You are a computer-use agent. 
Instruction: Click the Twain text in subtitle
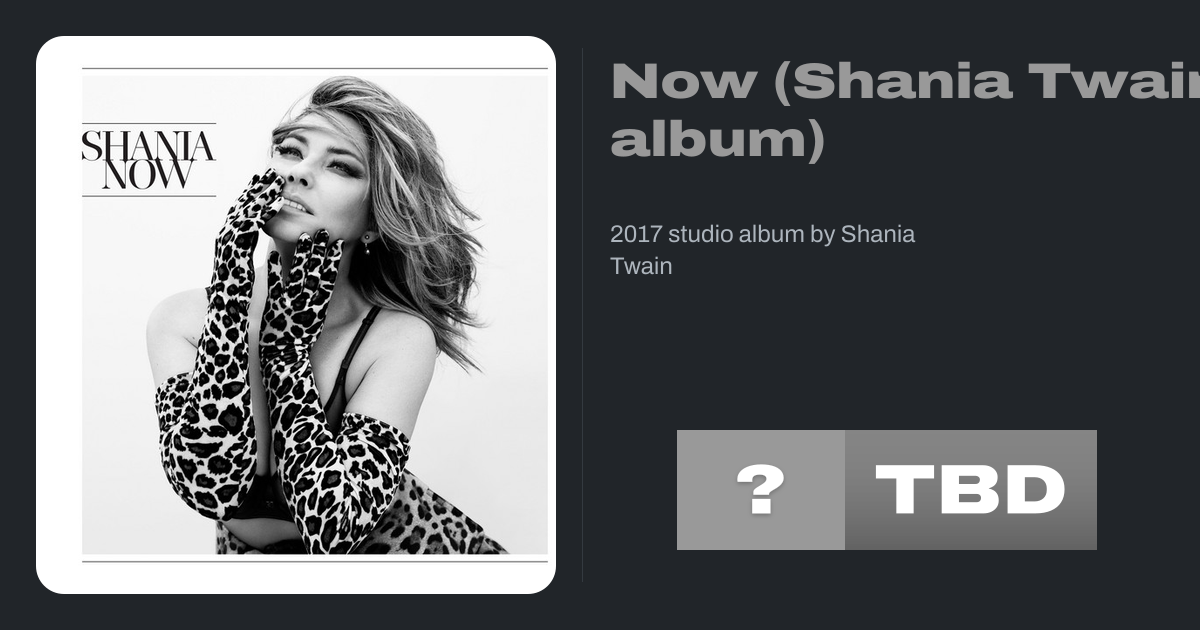[x=641, y=266]
